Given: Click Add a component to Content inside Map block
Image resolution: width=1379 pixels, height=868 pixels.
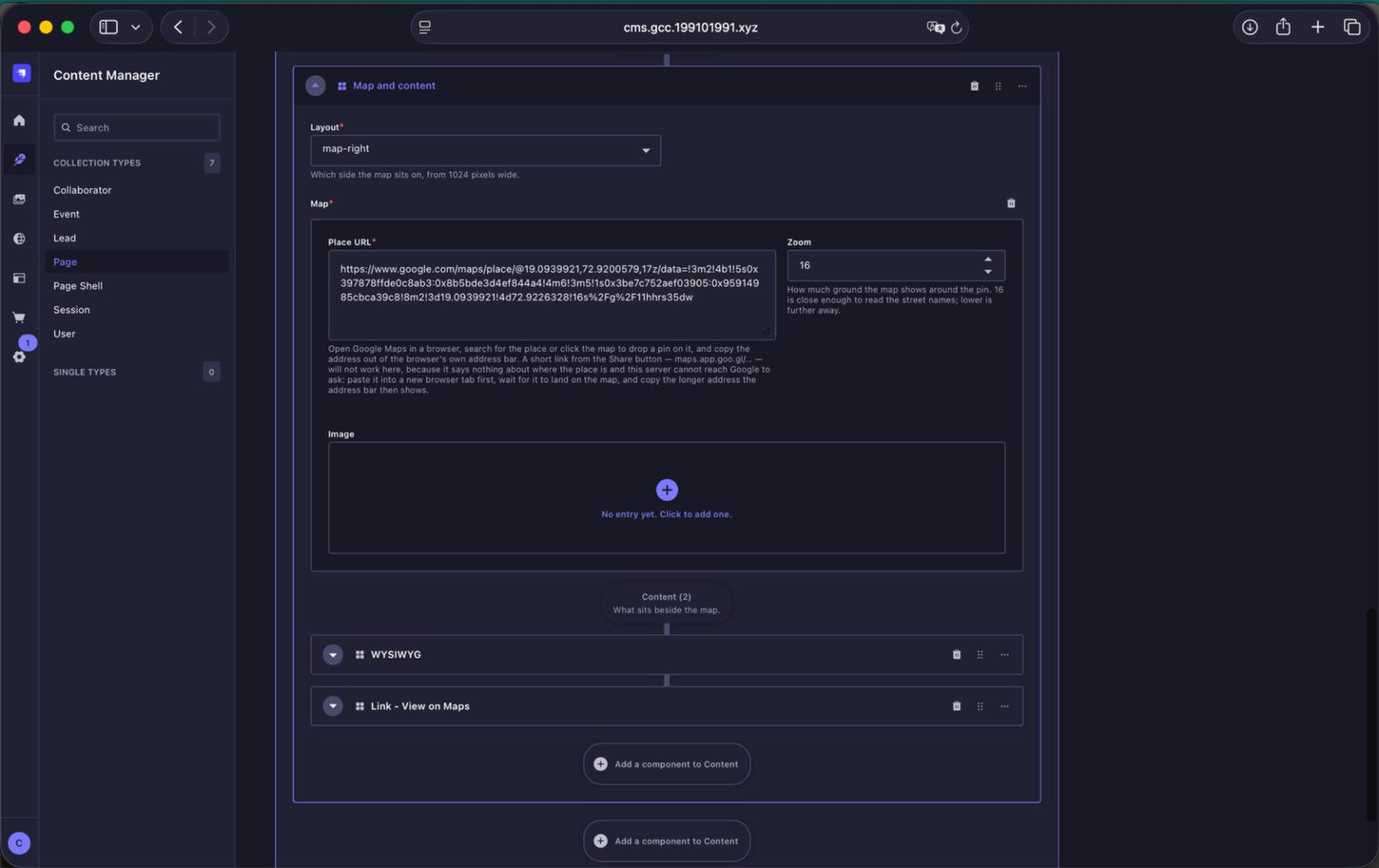Looking at the screenshot, I should [667, 764].
